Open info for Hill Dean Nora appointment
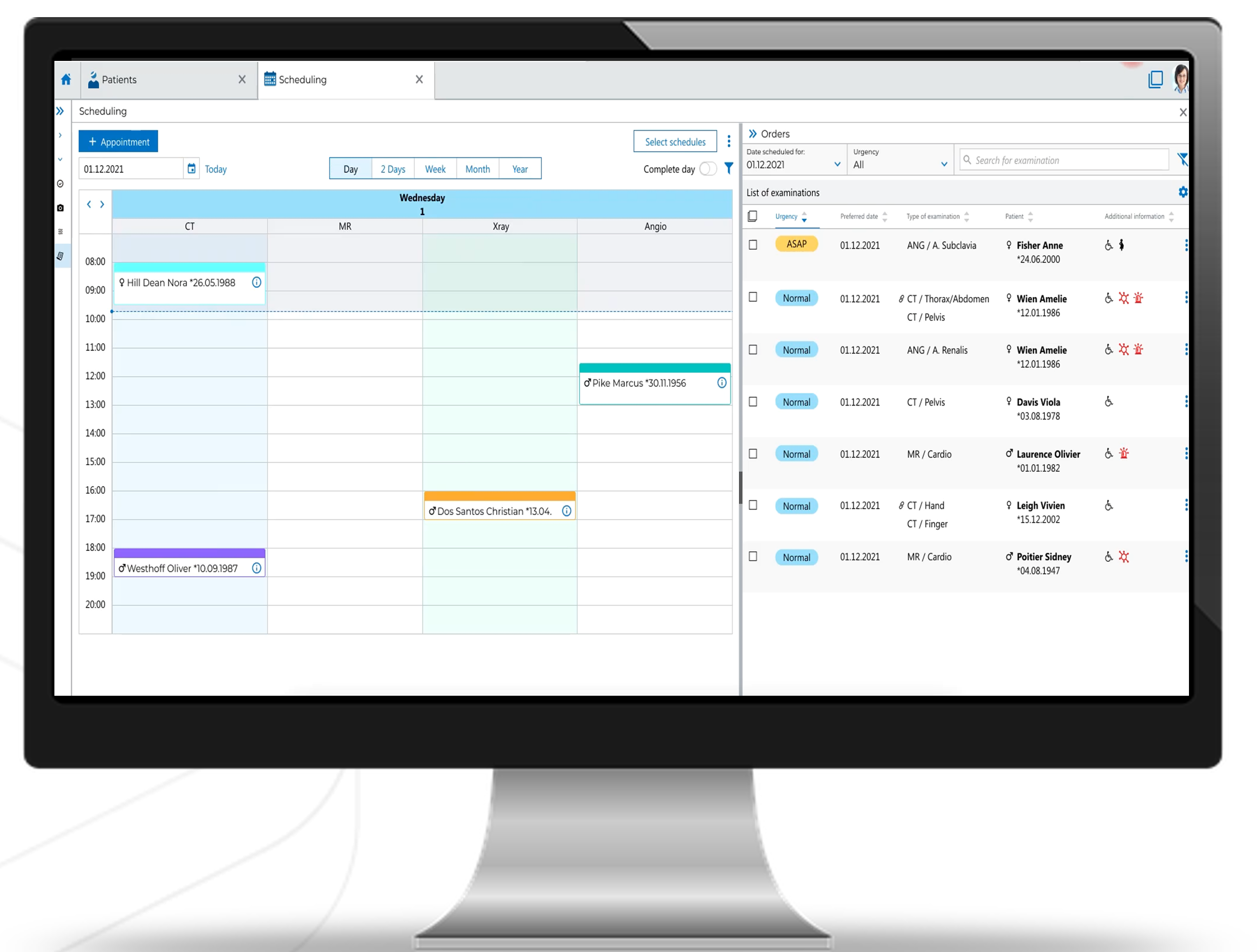Image resolution: width=1260 pixels, height=952 pixels. point(257,282)
